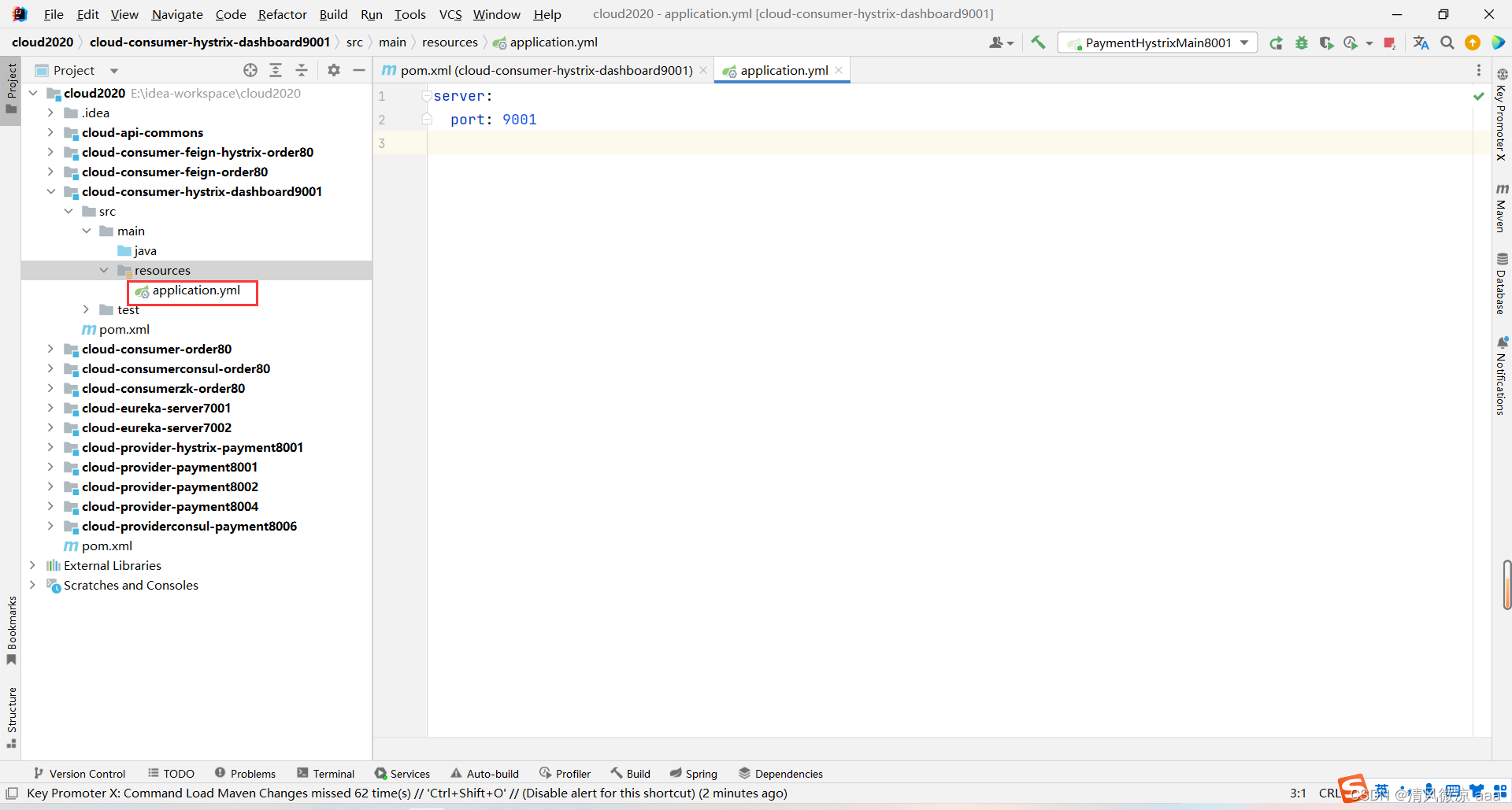Open run configuration dropdown PaymentHystrixMain8001
The width and height of the screenshot is (1512, 810).
pyautogui.click(x=1158, y=43)
